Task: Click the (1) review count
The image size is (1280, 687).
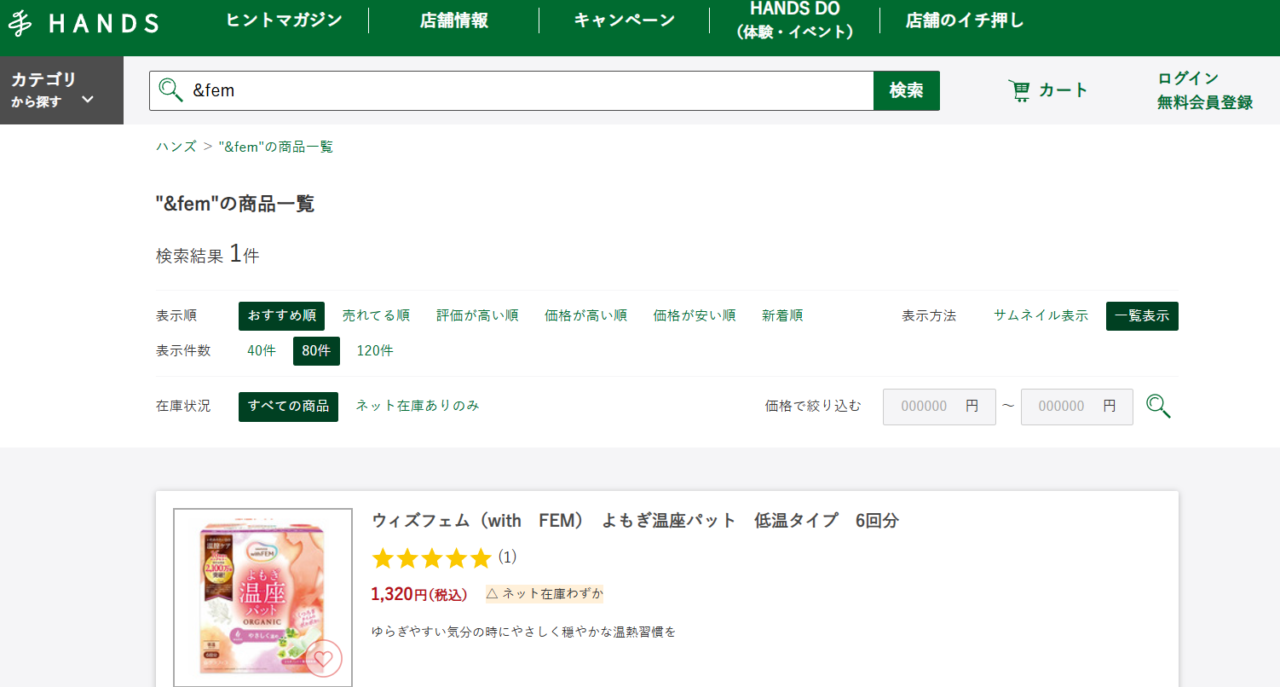Action: [x=507, y=557]
